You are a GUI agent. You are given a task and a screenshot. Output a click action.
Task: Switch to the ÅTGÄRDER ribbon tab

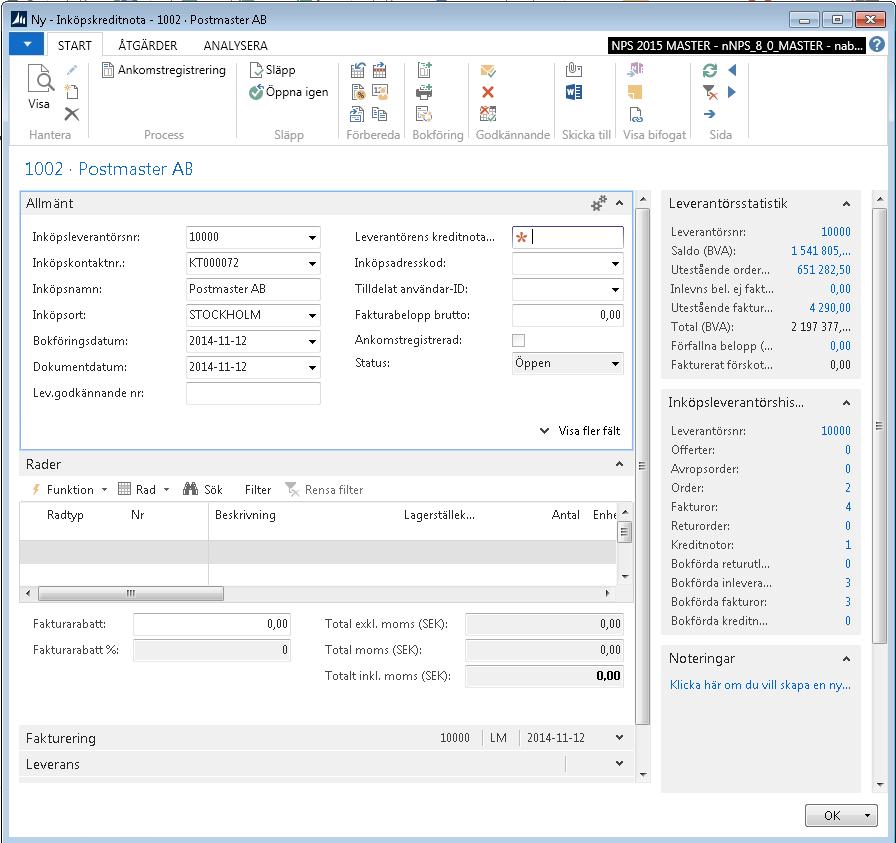[x=147, y=45]
